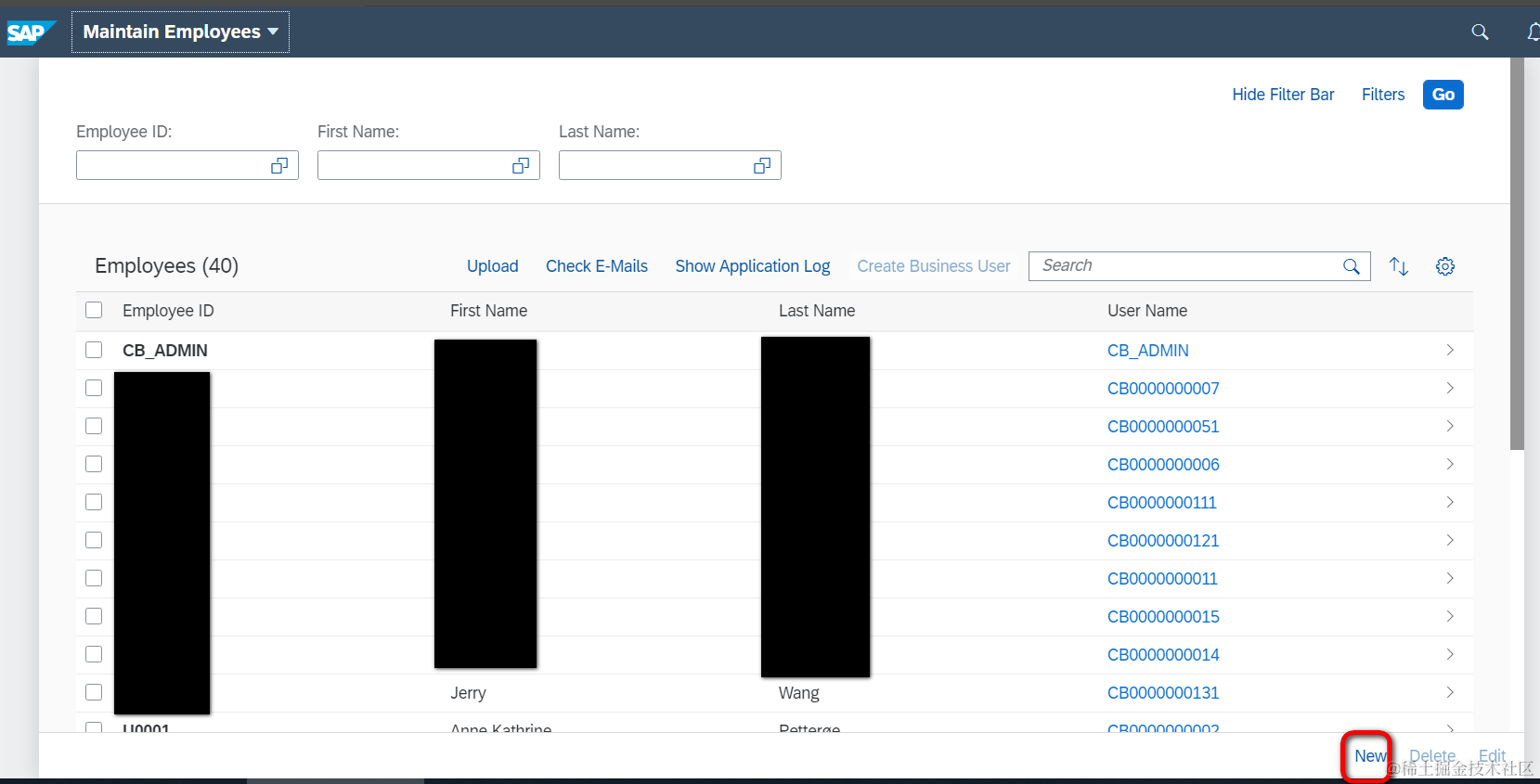The image size is (1540, 784).
Task: Open user name link CB0000000007
Action: point(1163,389)
